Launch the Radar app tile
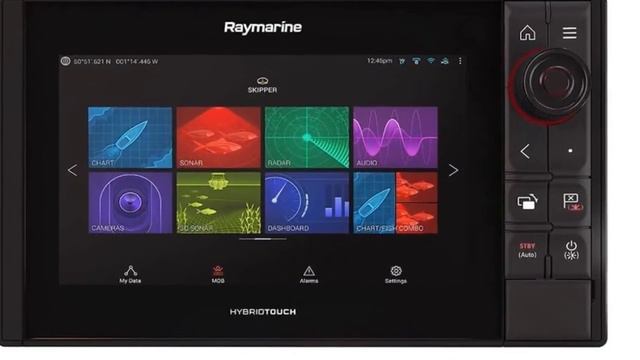The width and height of the screenshot is (640, 360). pos(307,138)
